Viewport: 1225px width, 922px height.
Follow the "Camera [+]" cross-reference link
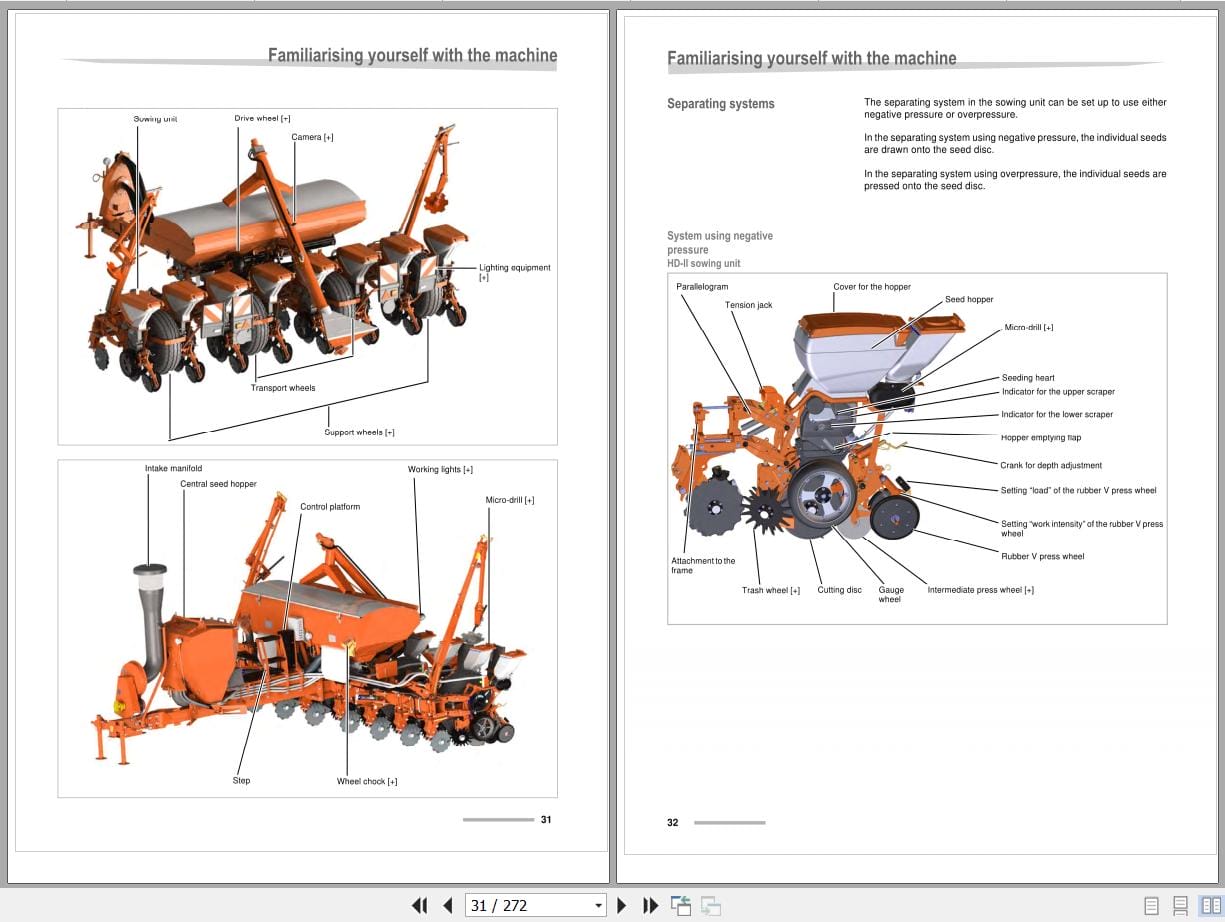click(x=314, y=137)
